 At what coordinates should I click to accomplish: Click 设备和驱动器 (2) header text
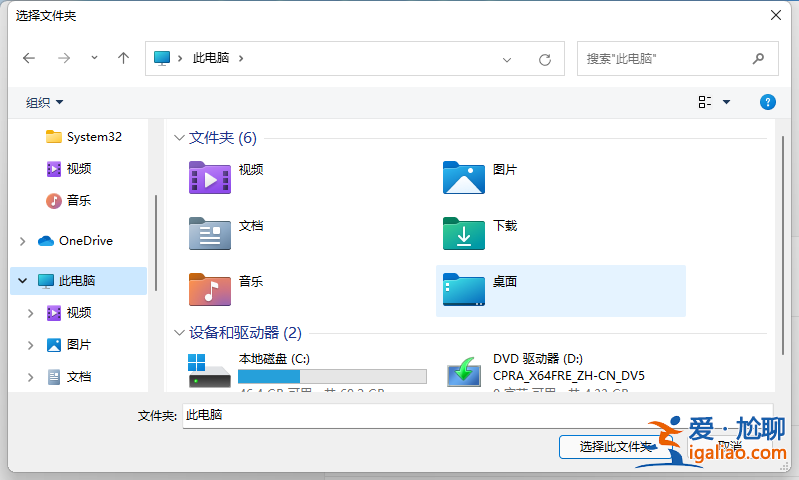click(x=245, y=333)
